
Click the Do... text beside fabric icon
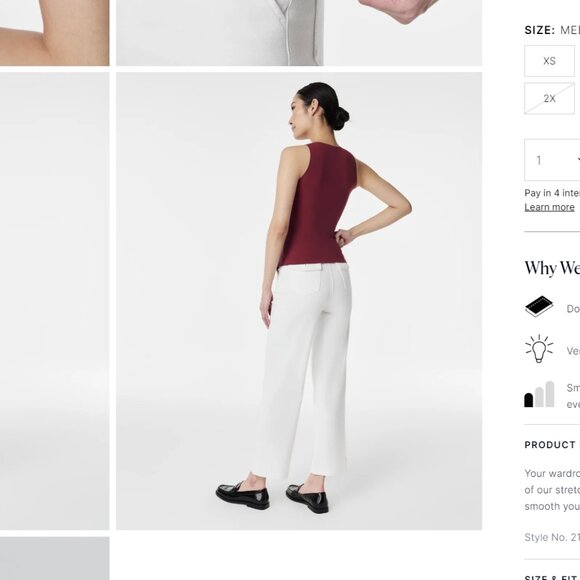click(573, 309)
